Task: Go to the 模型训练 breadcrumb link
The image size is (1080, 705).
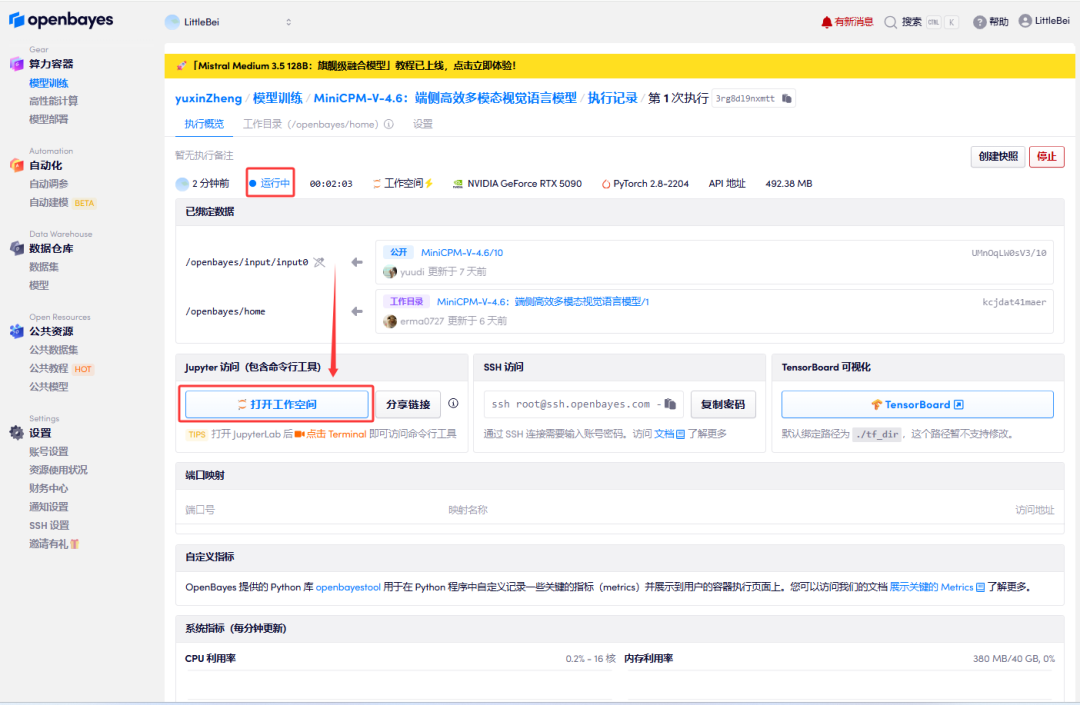Action: pyautogui.click(x=278, y=98)
